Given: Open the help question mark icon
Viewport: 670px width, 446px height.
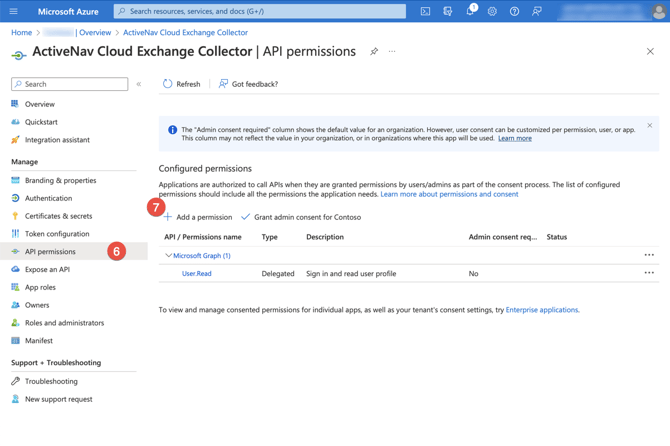Looking at the screenshot, I should (x=514, y=12).
